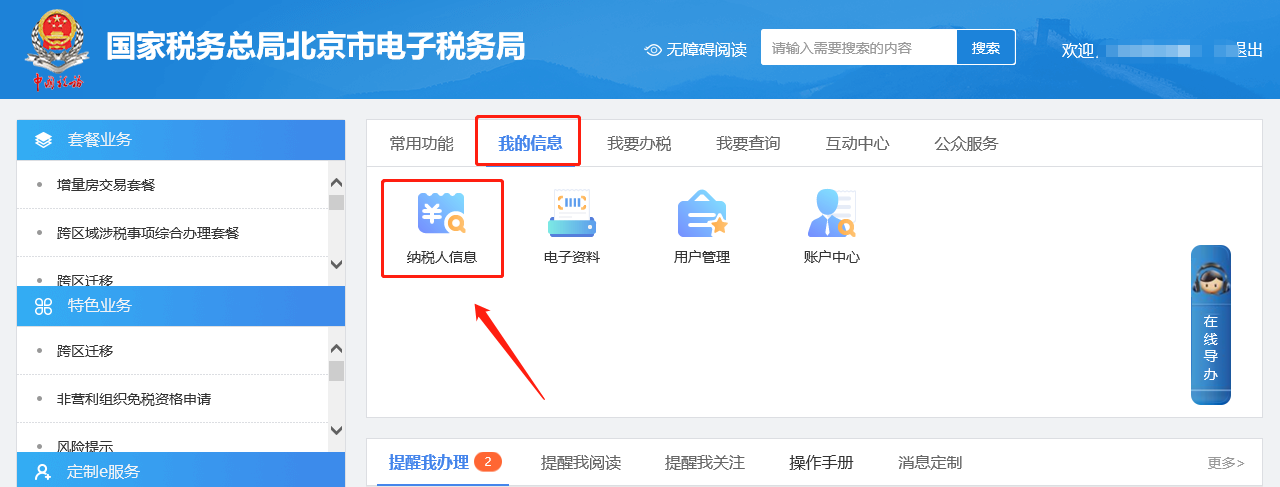
Task: Click the 更多> link
Action: (x=1226, y=462)
